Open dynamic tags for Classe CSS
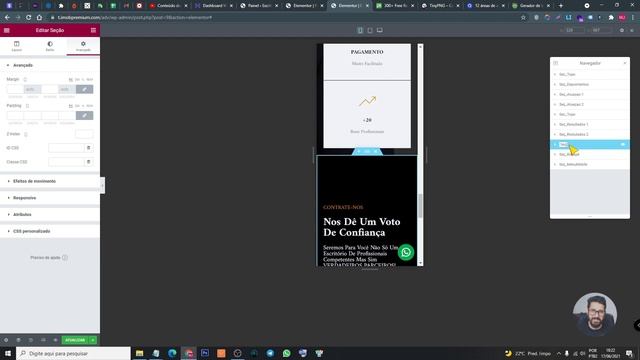640x360 pixels. (x=89, y=162)
